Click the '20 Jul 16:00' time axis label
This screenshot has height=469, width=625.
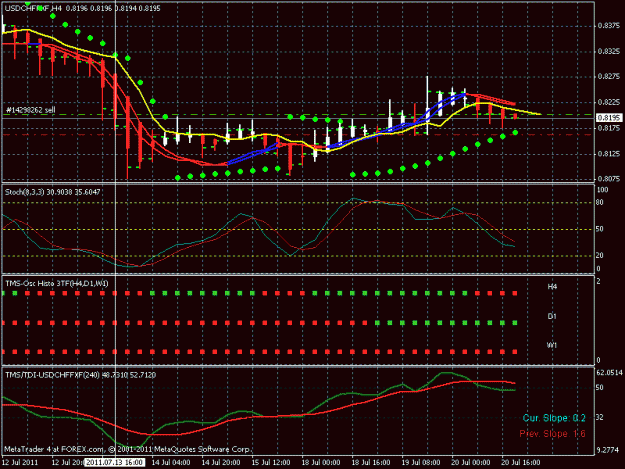coord(521,463)
